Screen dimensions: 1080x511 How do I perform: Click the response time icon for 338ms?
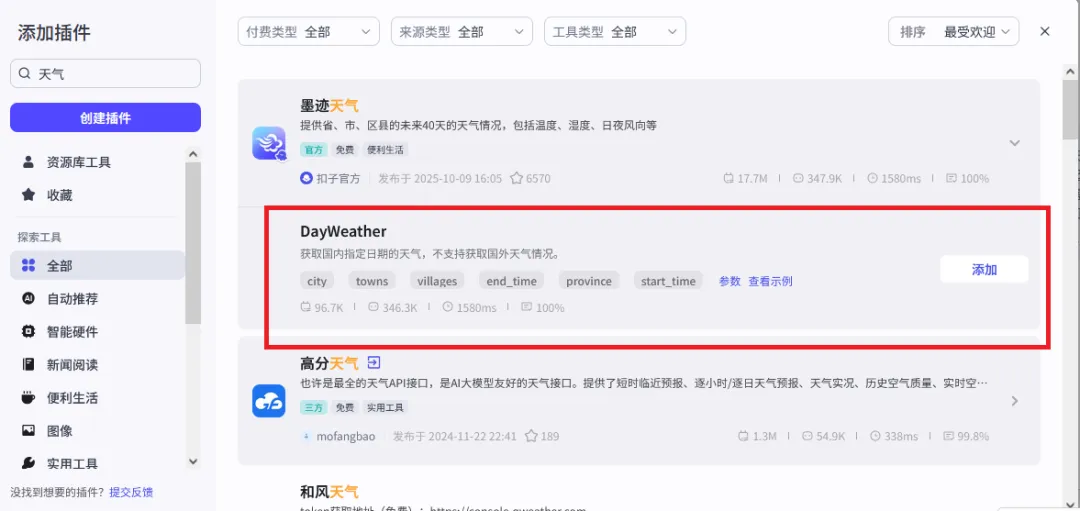pyautogui.click(x=875, y=436)
